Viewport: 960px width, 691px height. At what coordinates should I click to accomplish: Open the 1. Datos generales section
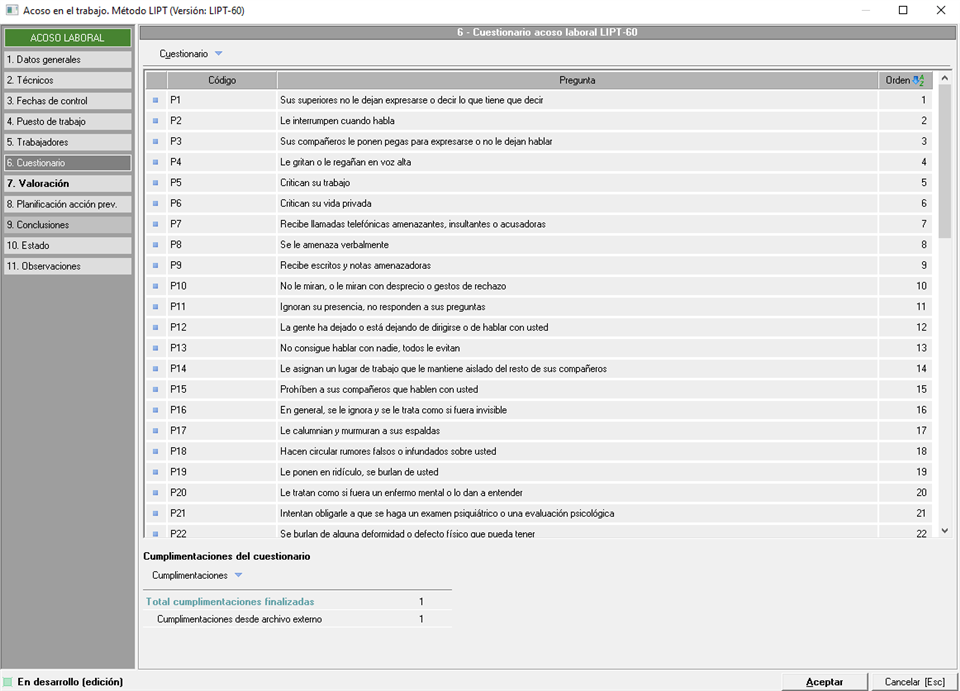tap(67, 60)
